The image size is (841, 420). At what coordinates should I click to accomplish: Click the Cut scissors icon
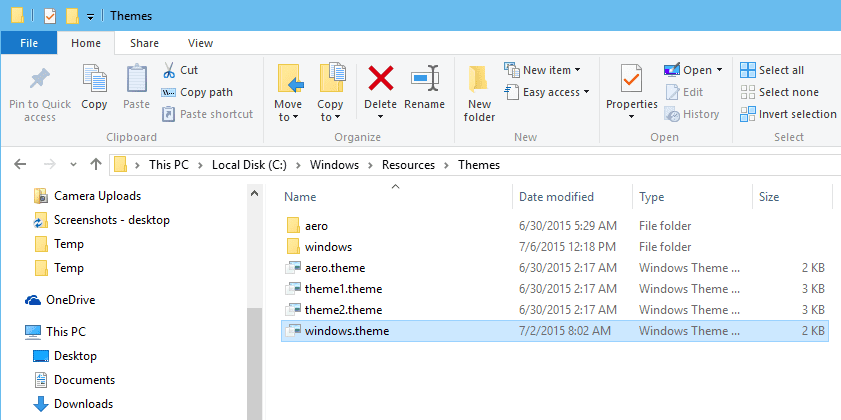point(169,70)
